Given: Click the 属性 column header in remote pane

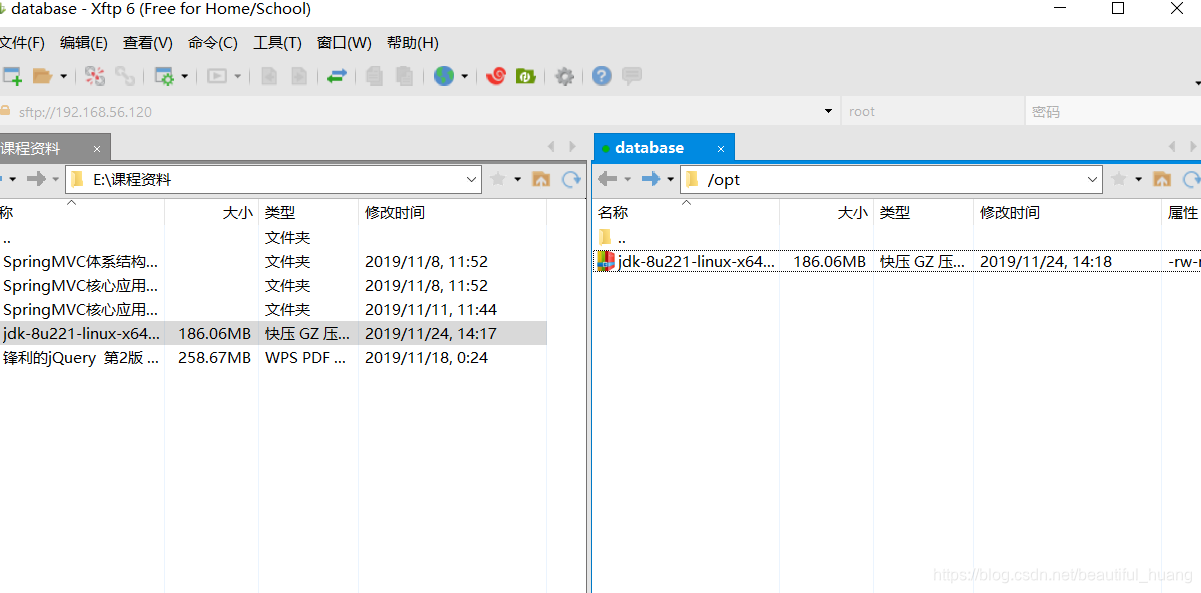Looking at the screenshot, I should [1182, 213].
